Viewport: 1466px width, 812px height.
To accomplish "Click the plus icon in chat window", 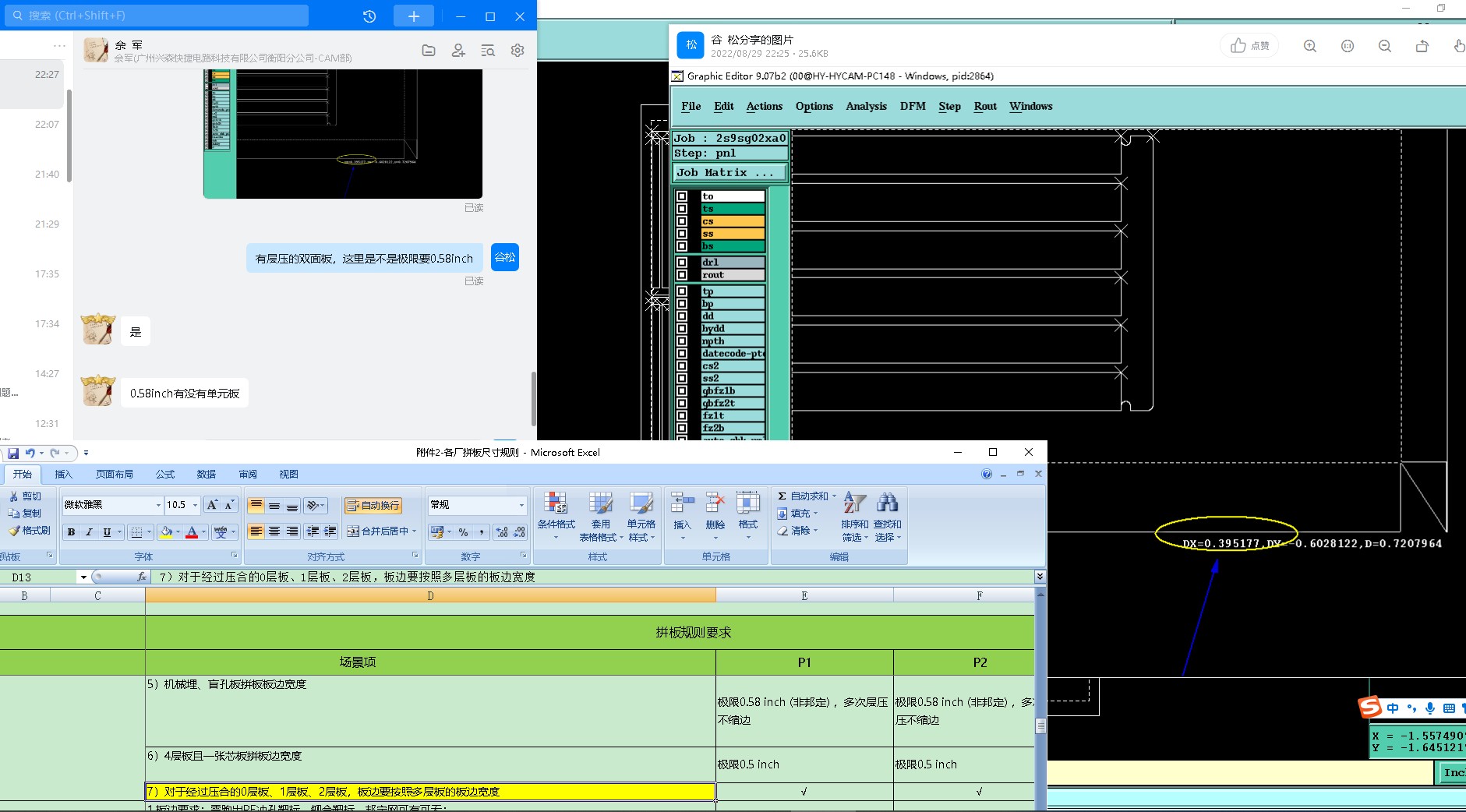I will [414, 16].
